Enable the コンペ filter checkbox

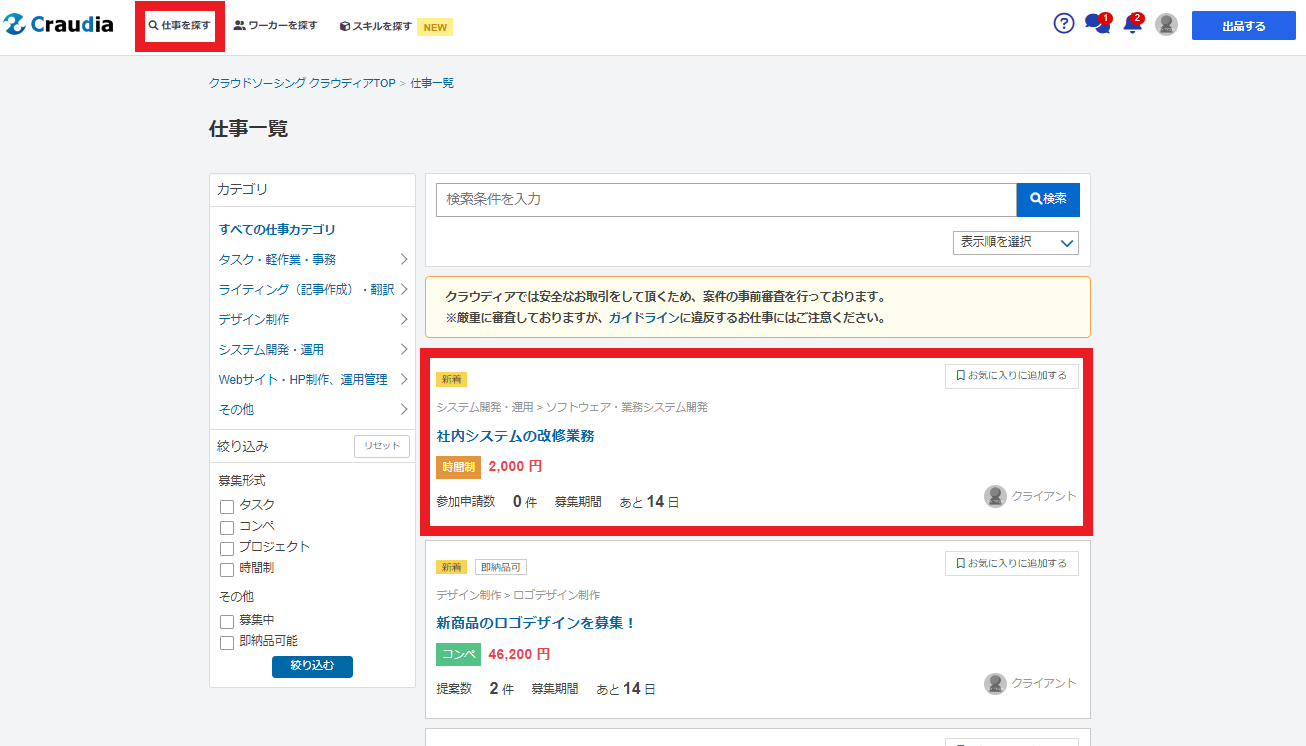click(227, 527)
